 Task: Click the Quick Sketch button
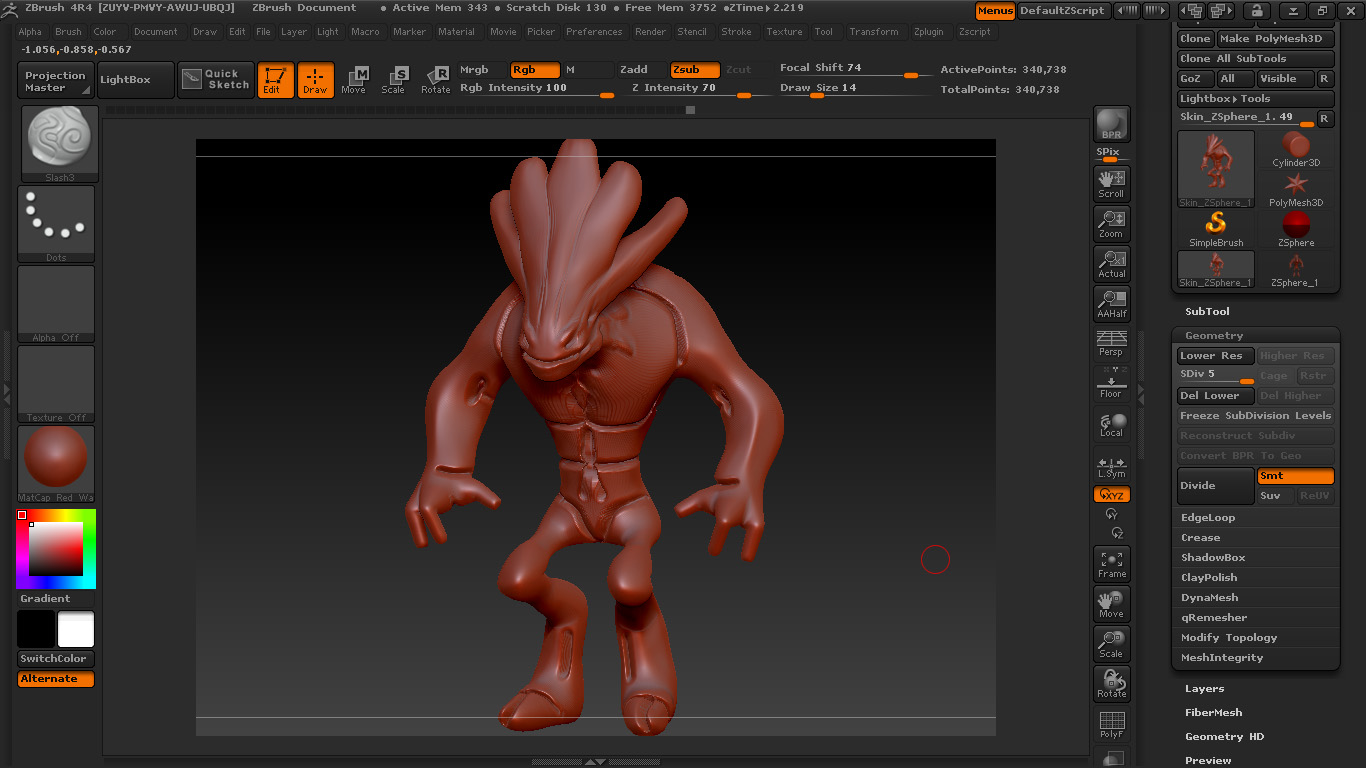tap(216, 80)
